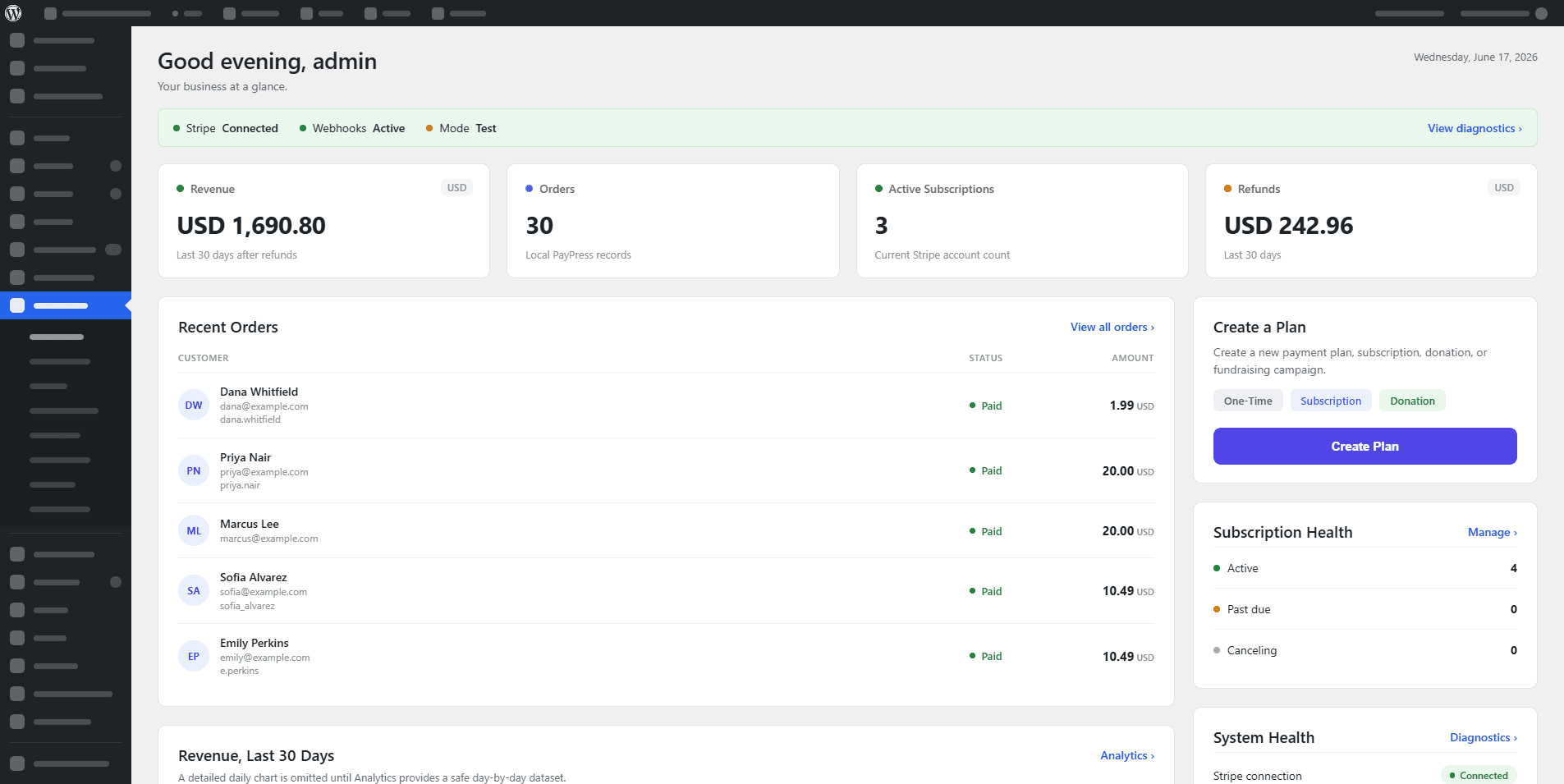Select the Subscription plan type chip
Screen dimensions: 1564x784
(x=1331, y=401)
